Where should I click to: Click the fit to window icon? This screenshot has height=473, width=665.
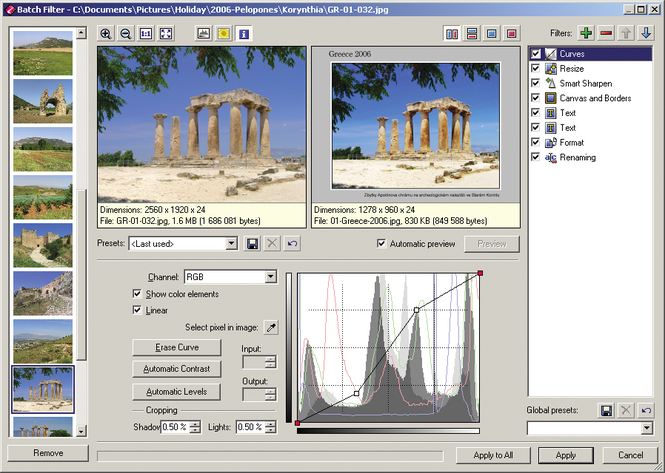165,33
